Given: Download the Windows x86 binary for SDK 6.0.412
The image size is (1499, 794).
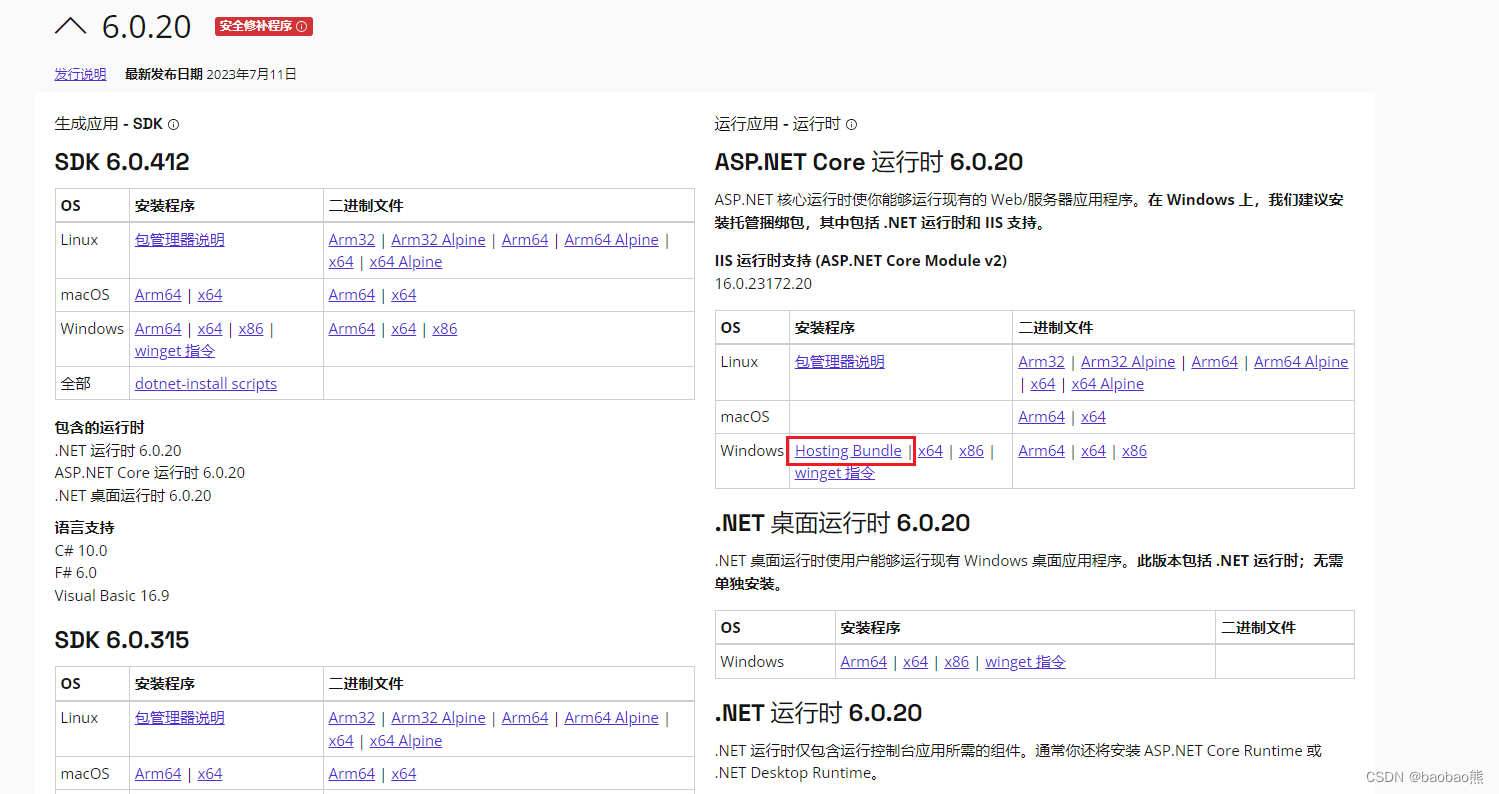Looking at the screenshot, I should tap(445, 329).
